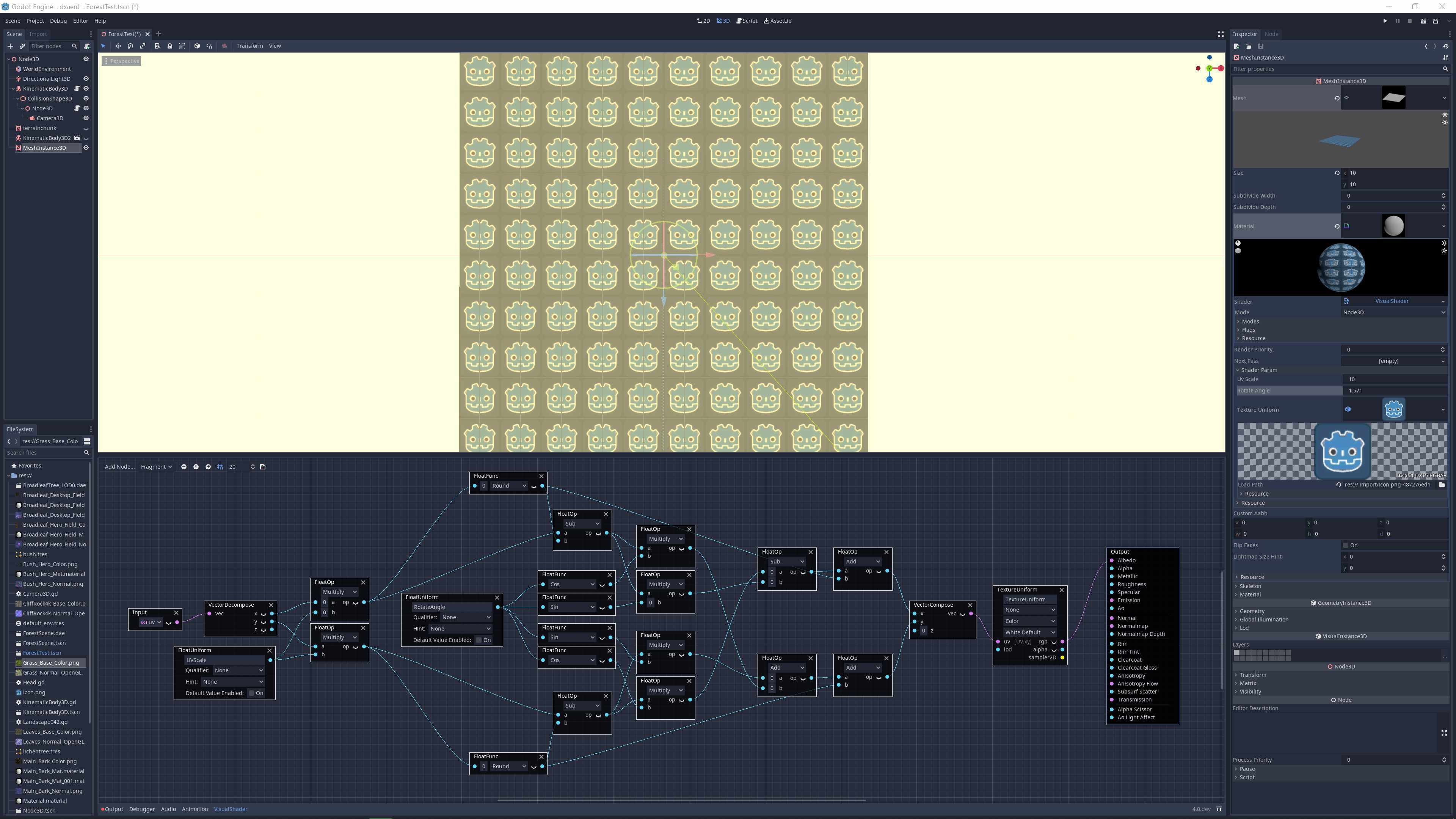Image resolution: width=1456 pixels, height=819 pixels.
Task: Select the Rotate tool
Action: coord(130,46)
